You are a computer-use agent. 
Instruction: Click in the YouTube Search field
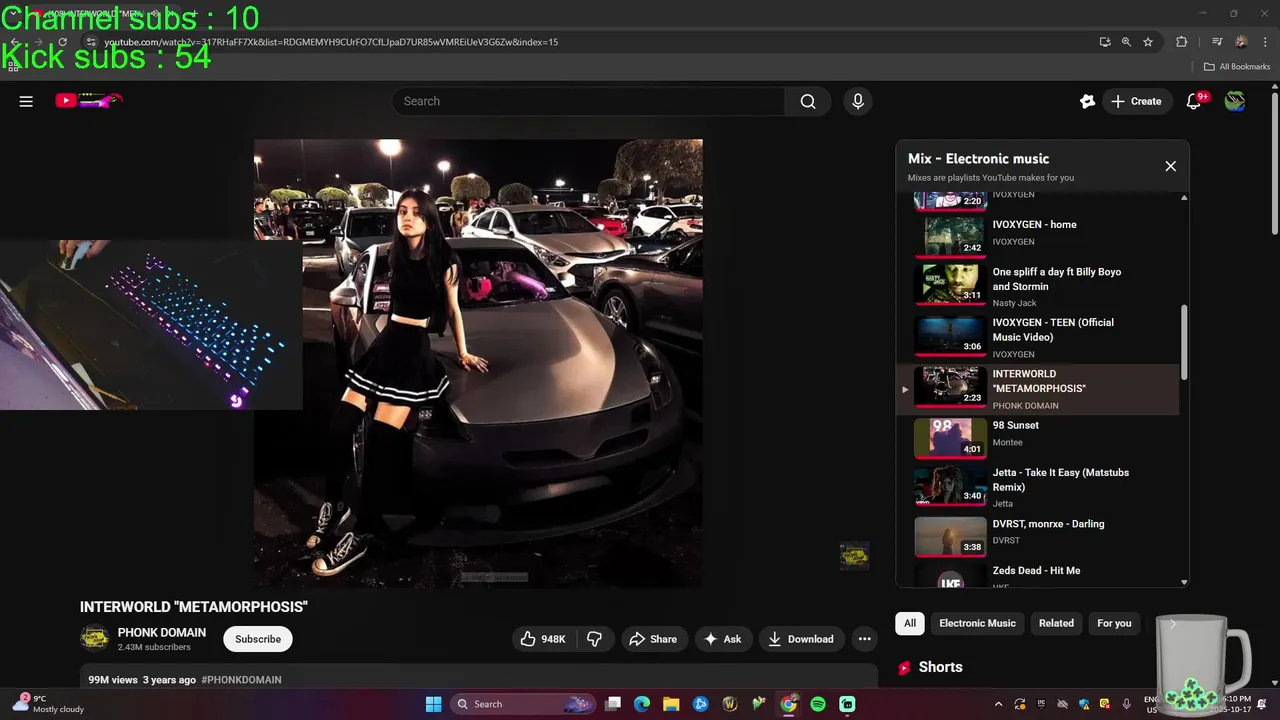click(590, 101)
